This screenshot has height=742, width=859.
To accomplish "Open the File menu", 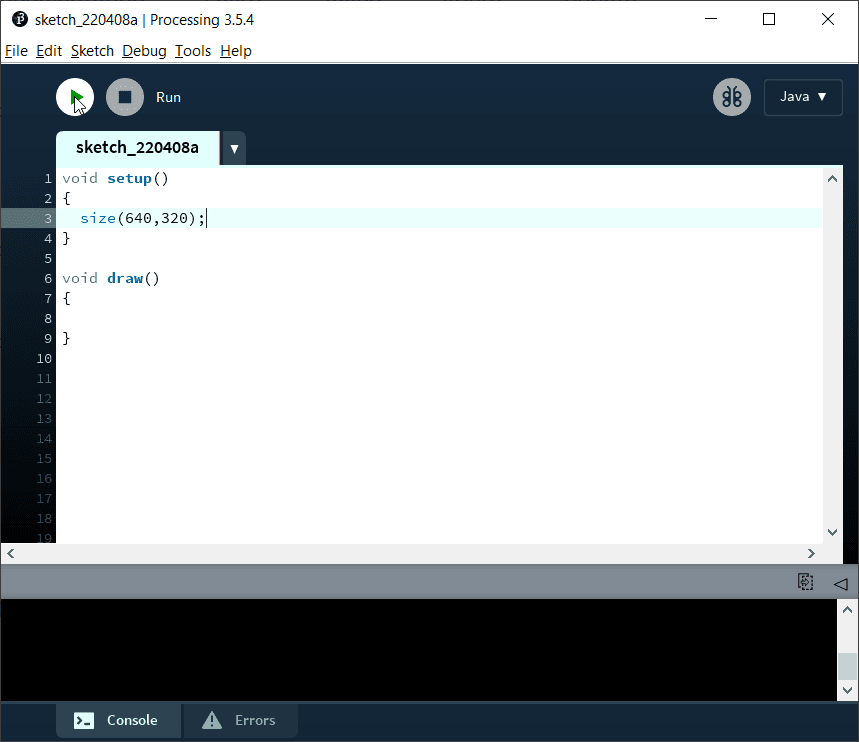I will click(16, 51).
